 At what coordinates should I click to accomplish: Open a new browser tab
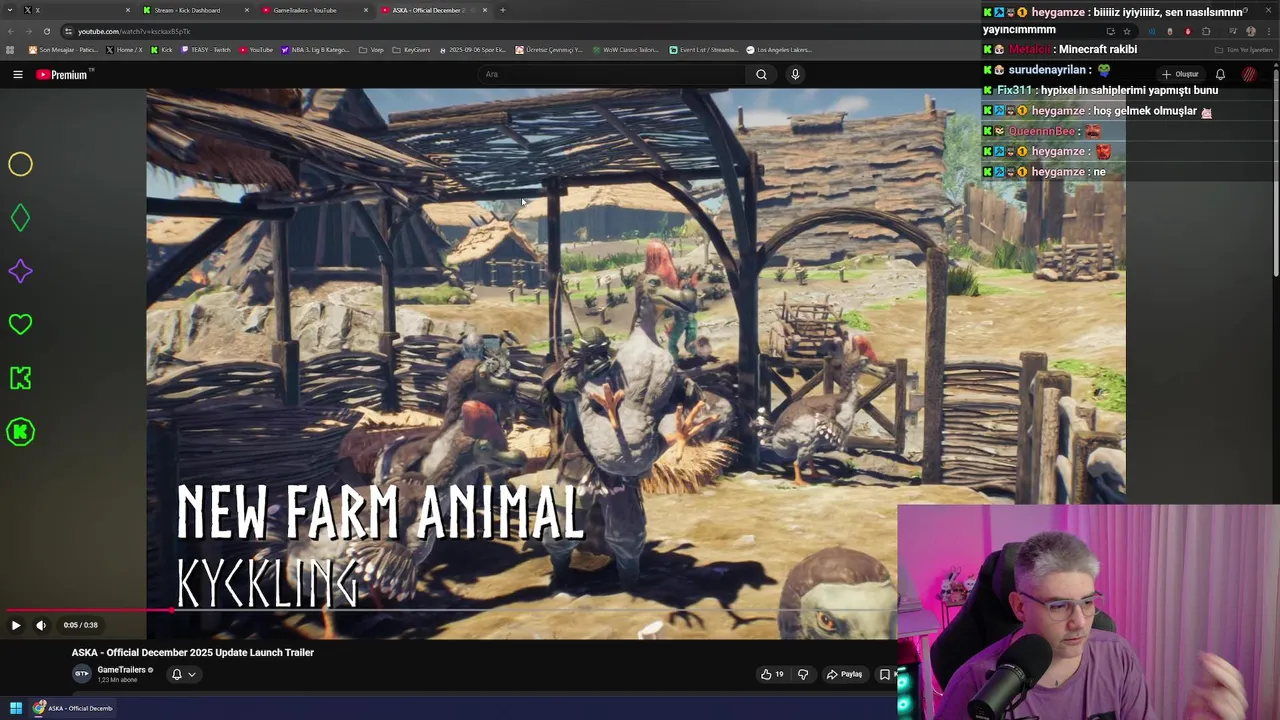[x=503, y=10]
